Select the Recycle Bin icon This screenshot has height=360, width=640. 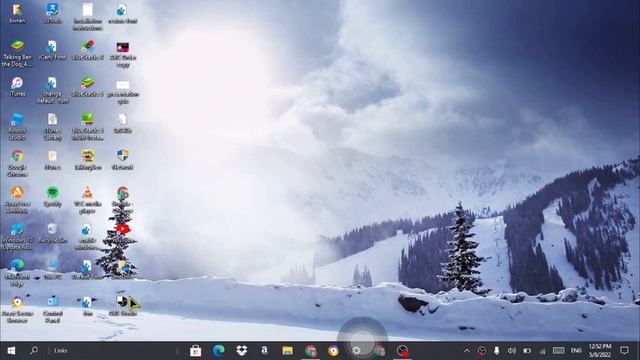[x=52, y=233]
